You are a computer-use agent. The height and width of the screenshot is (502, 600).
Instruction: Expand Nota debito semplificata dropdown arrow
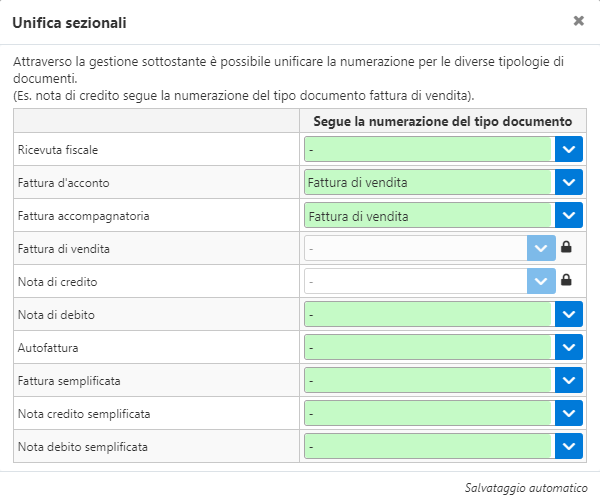569,446
